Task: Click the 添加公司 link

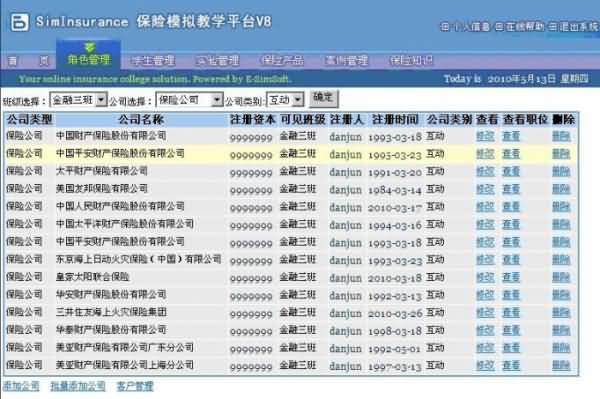Action: coord(21,386)
